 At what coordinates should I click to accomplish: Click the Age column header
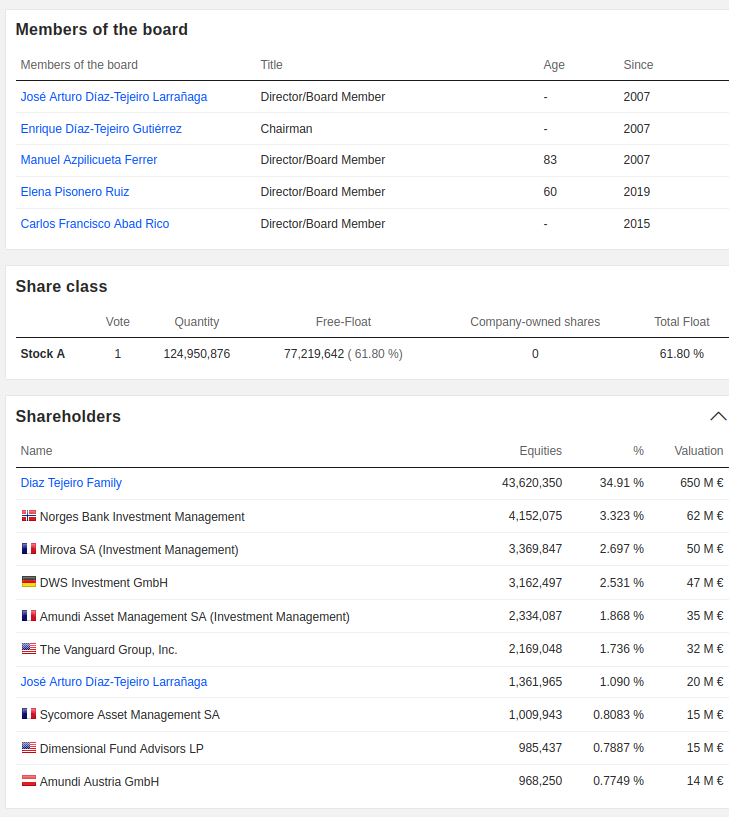pyautogui.click(x=554, y=65)
